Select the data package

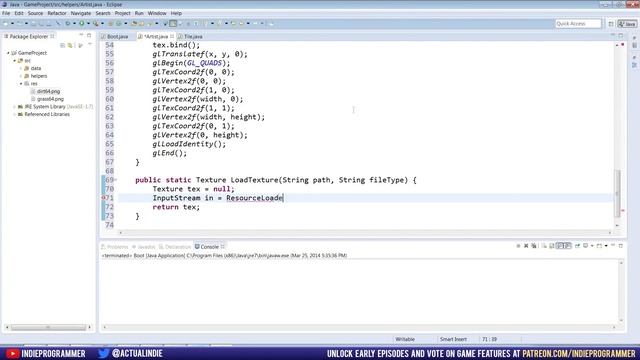click(x=36, y=69)
